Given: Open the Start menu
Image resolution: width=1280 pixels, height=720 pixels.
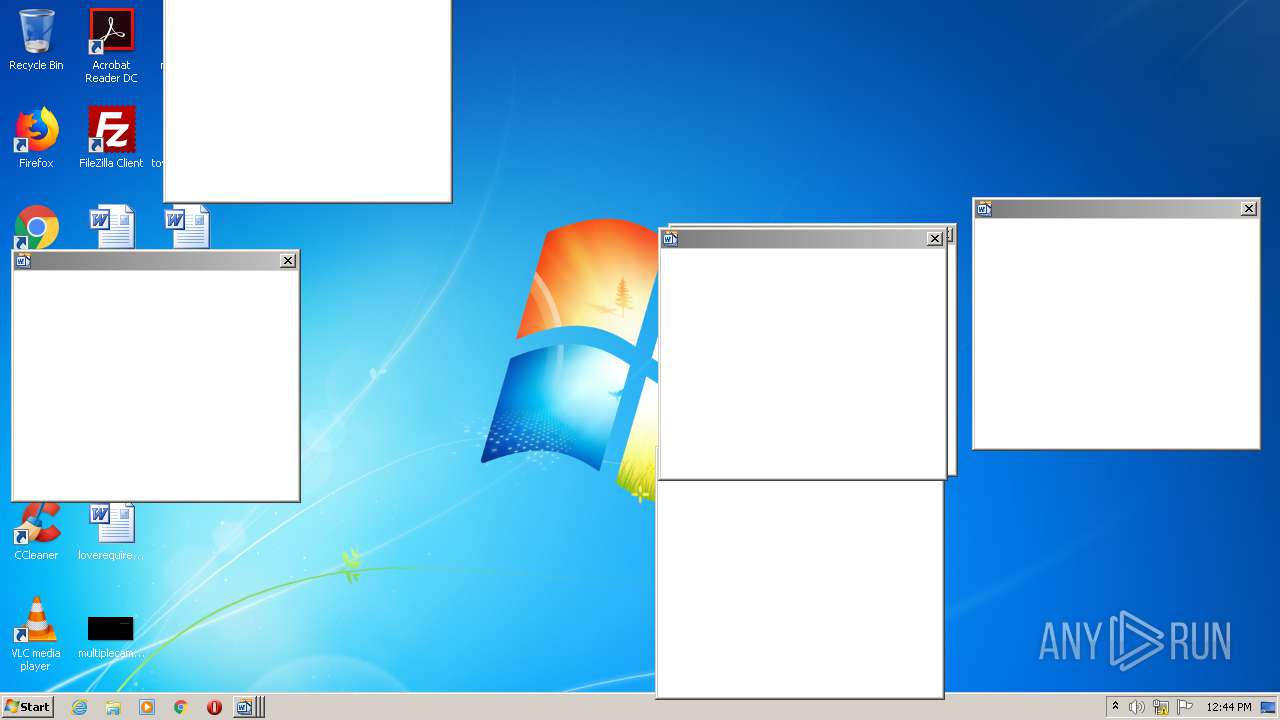Looking at the screenshot, I should (x=28, y=707).
